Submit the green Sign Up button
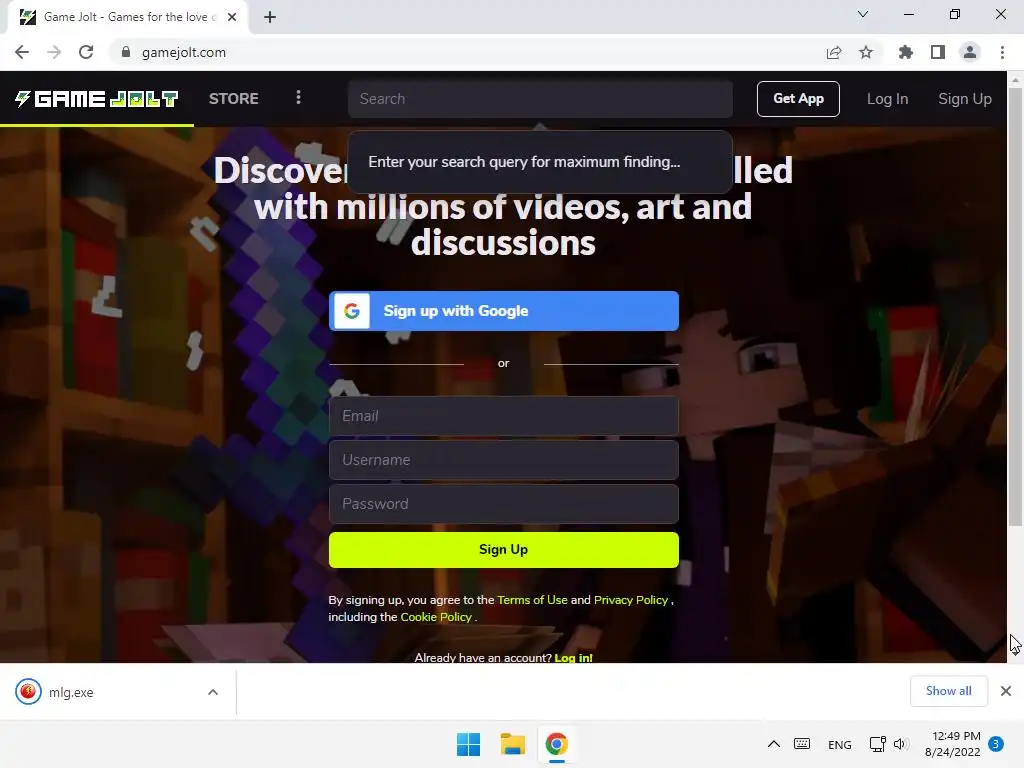 [504, 550]
